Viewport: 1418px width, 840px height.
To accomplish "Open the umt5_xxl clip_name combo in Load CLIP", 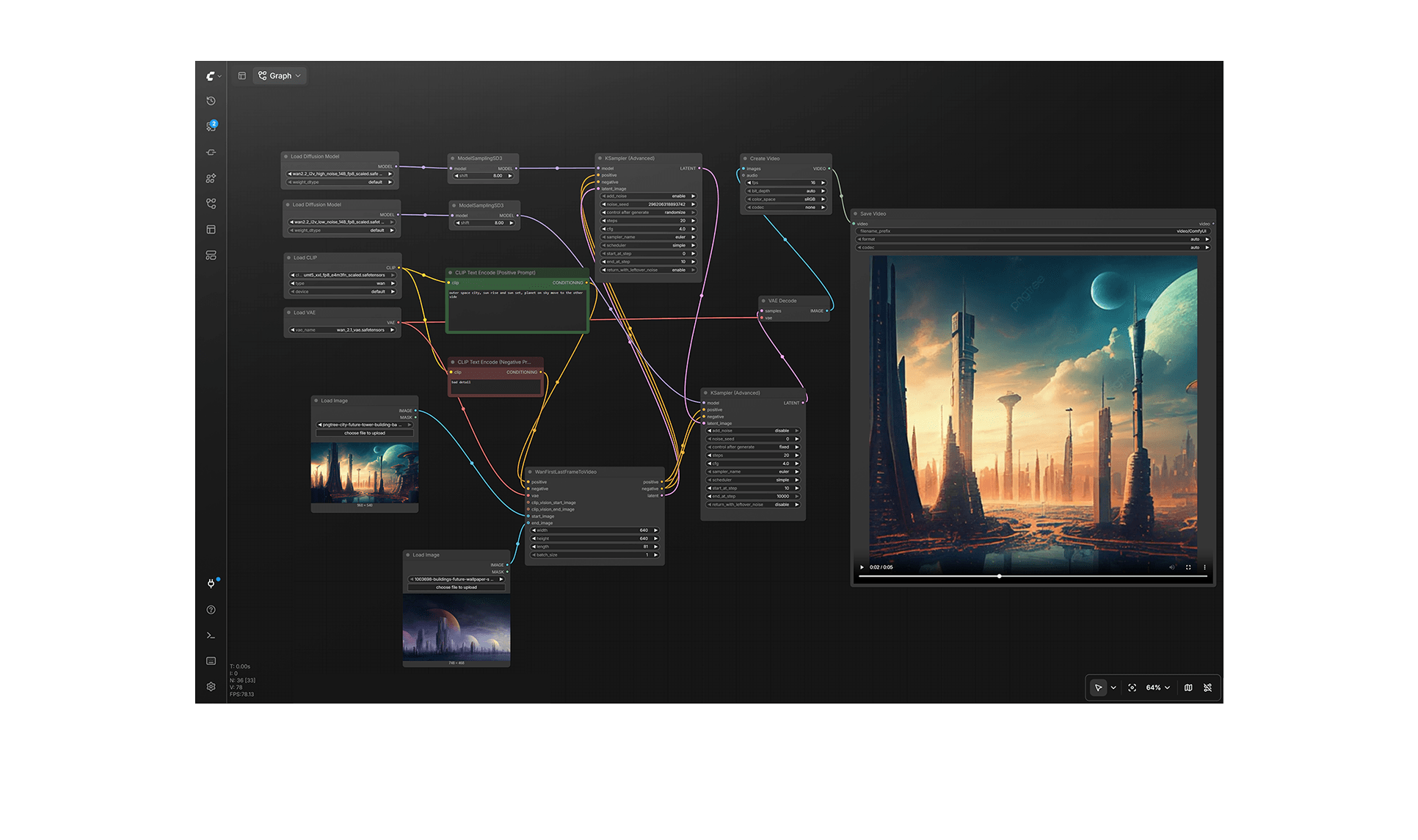I will point(343,275).
